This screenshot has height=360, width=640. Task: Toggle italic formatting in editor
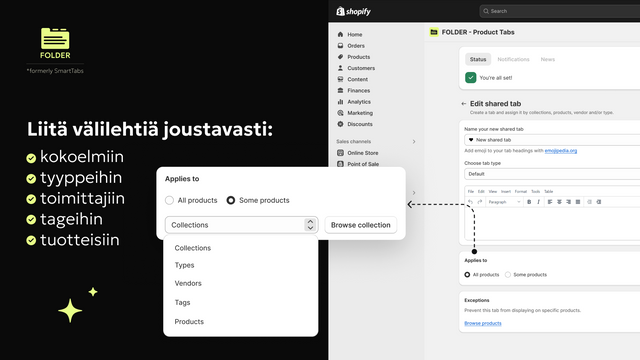pos(538,202)
